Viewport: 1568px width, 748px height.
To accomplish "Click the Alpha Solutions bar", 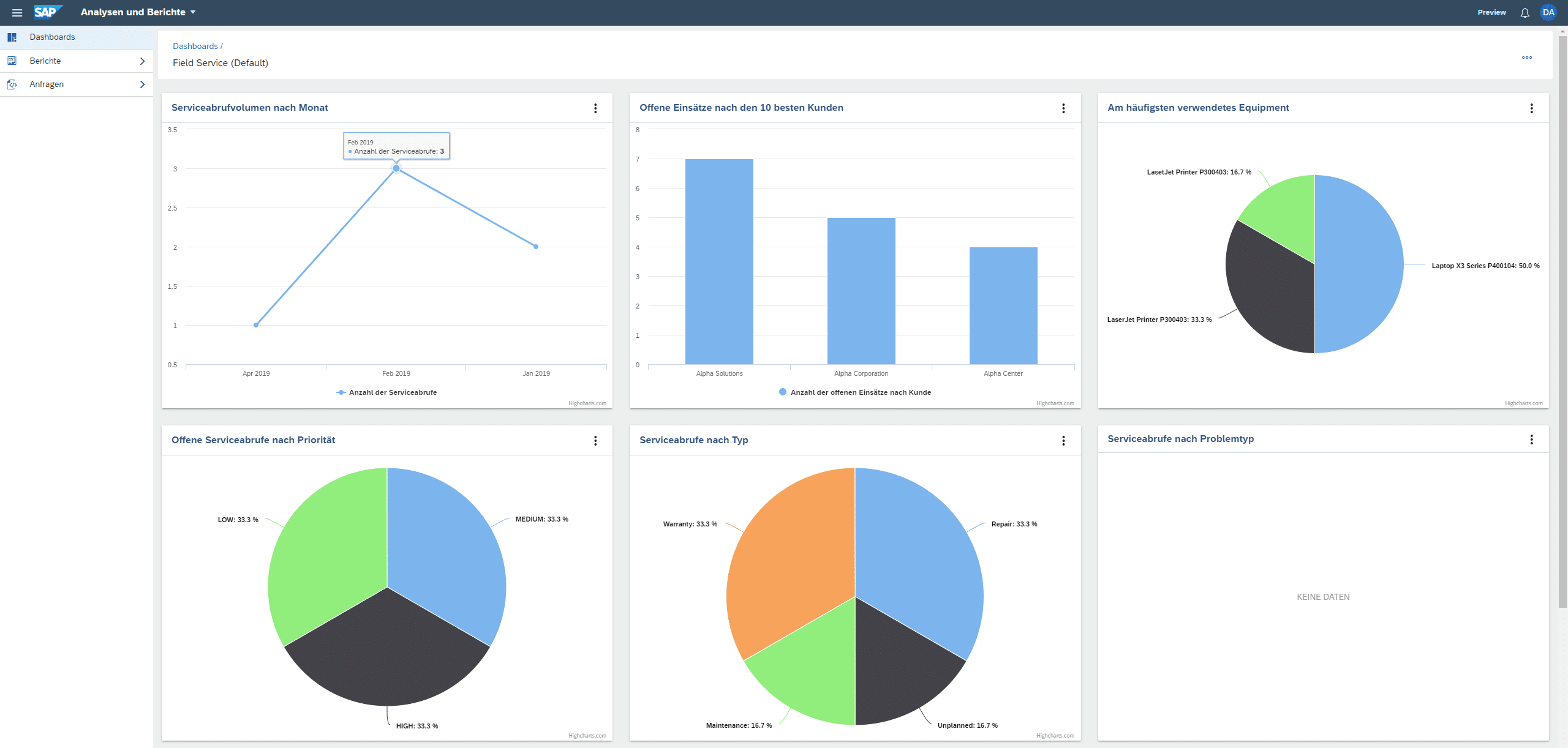I will pos(719,262).
